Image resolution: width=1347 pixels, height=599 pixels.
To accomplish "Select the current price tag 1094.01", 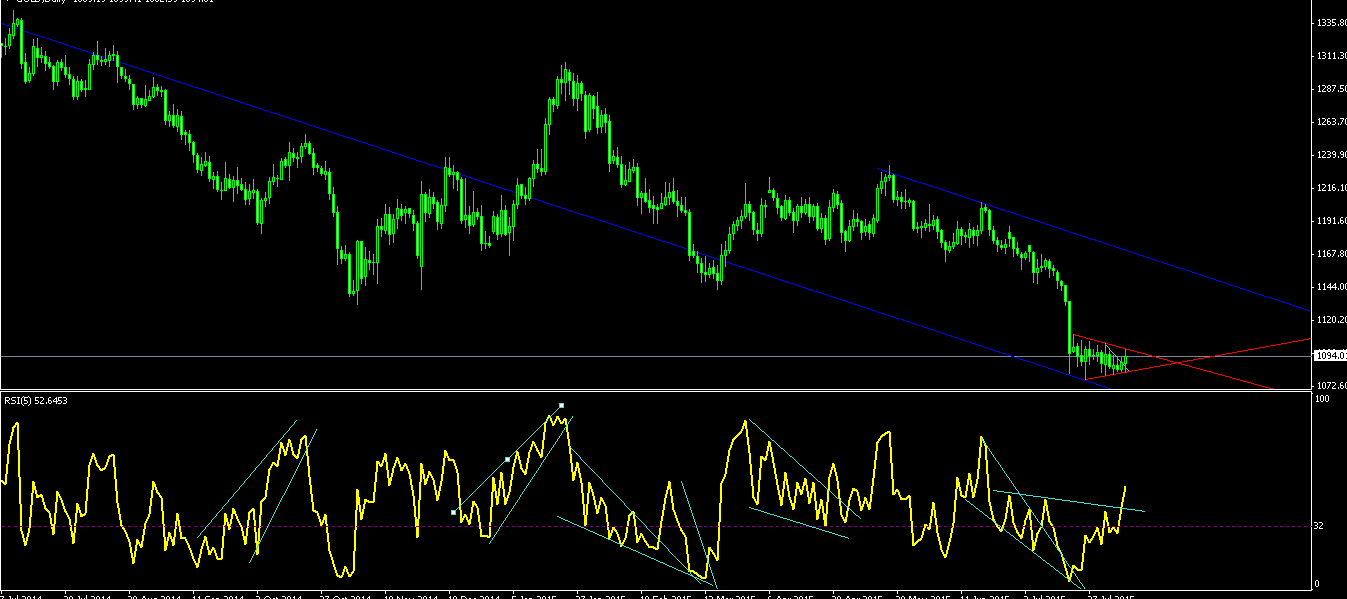I will [1331, 356].
